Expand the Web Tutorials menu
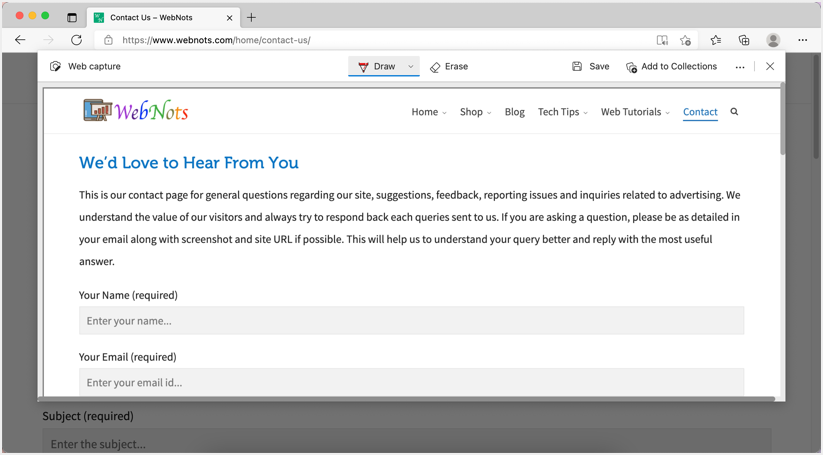Image resolution: width=823 pixels, height=455 pixels. click(634, 112)
